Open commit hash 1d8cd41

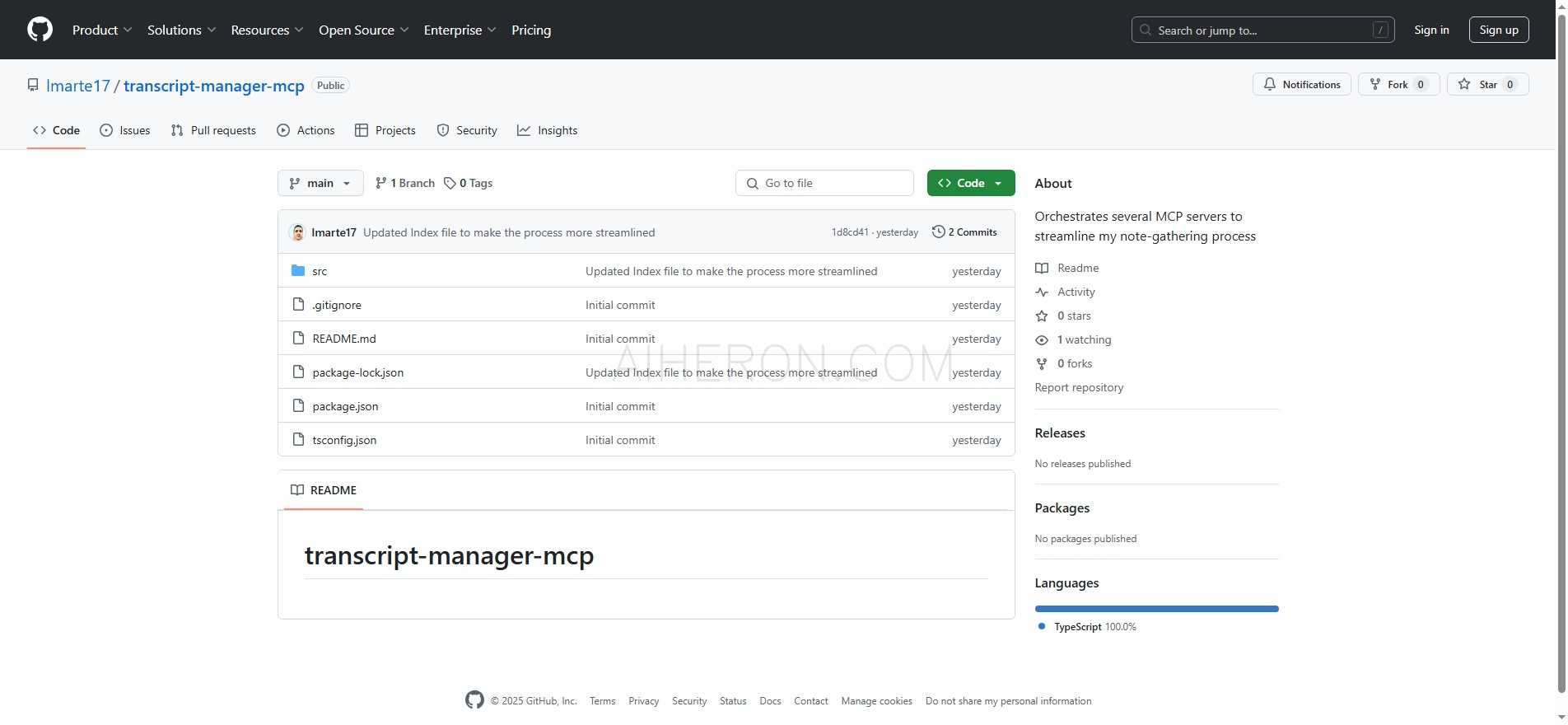(x=850, y=232)
